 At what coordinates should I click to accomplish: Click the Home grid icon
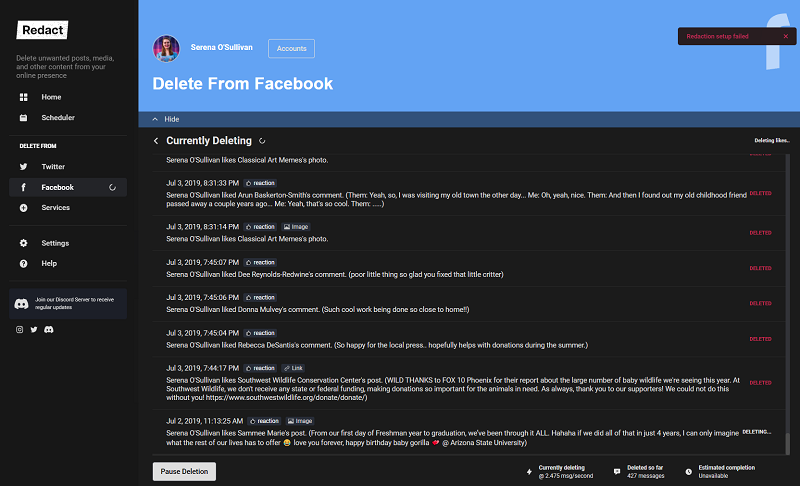(23, 97)
